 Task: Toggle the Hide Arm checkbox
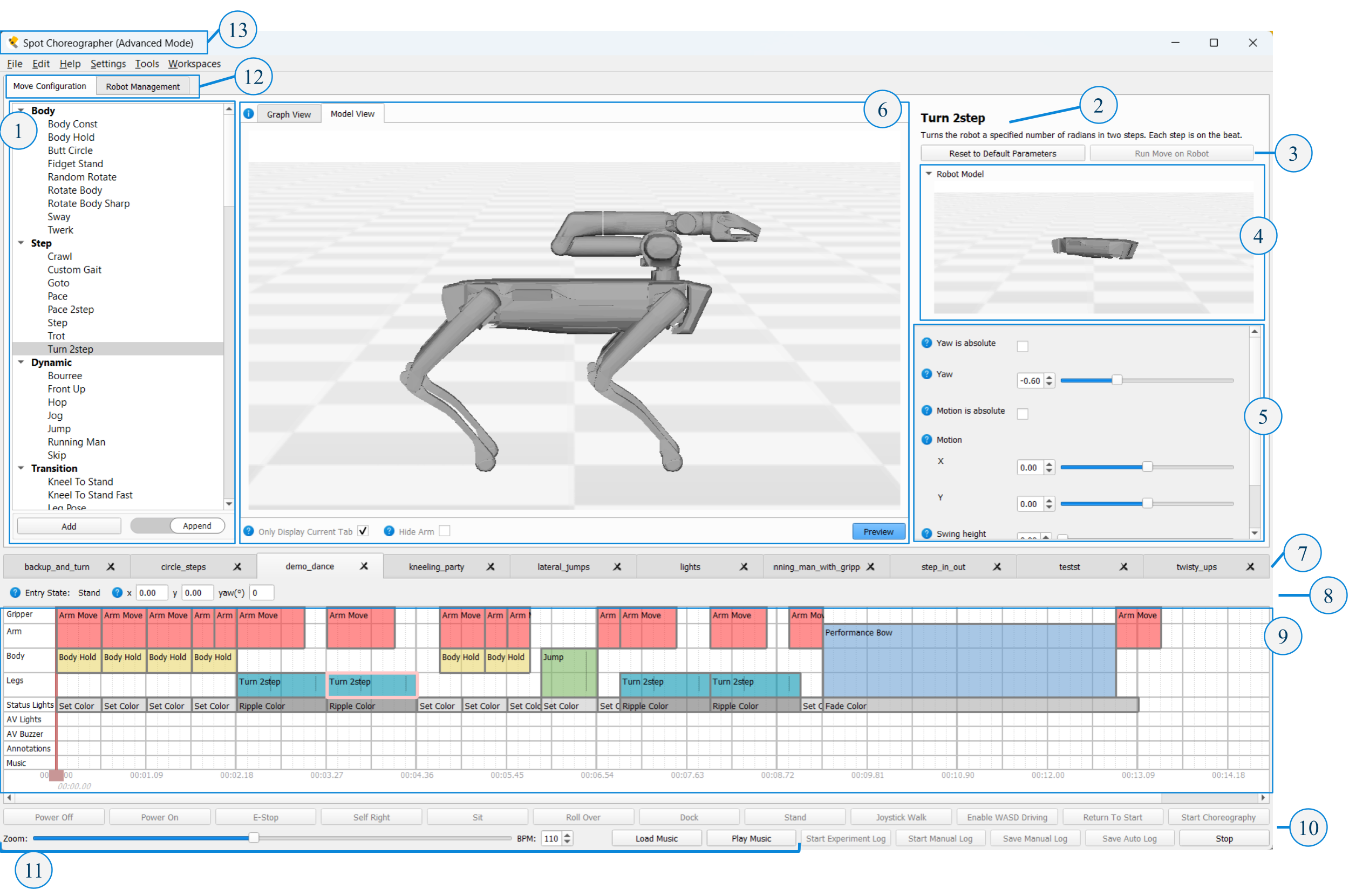(445, 531)
